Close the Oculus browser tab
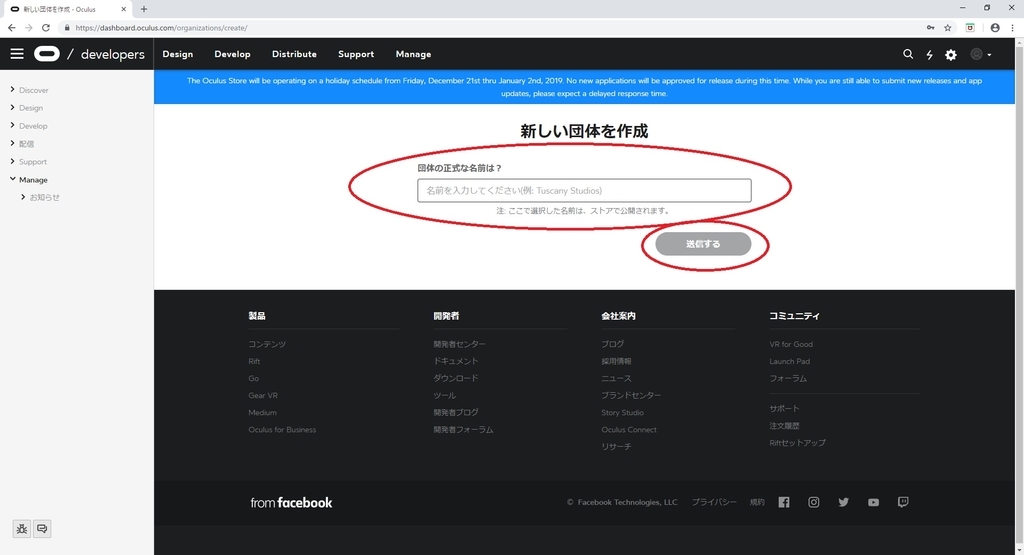Viewport: 1024px width, 555px height. (x=123, y=9)
